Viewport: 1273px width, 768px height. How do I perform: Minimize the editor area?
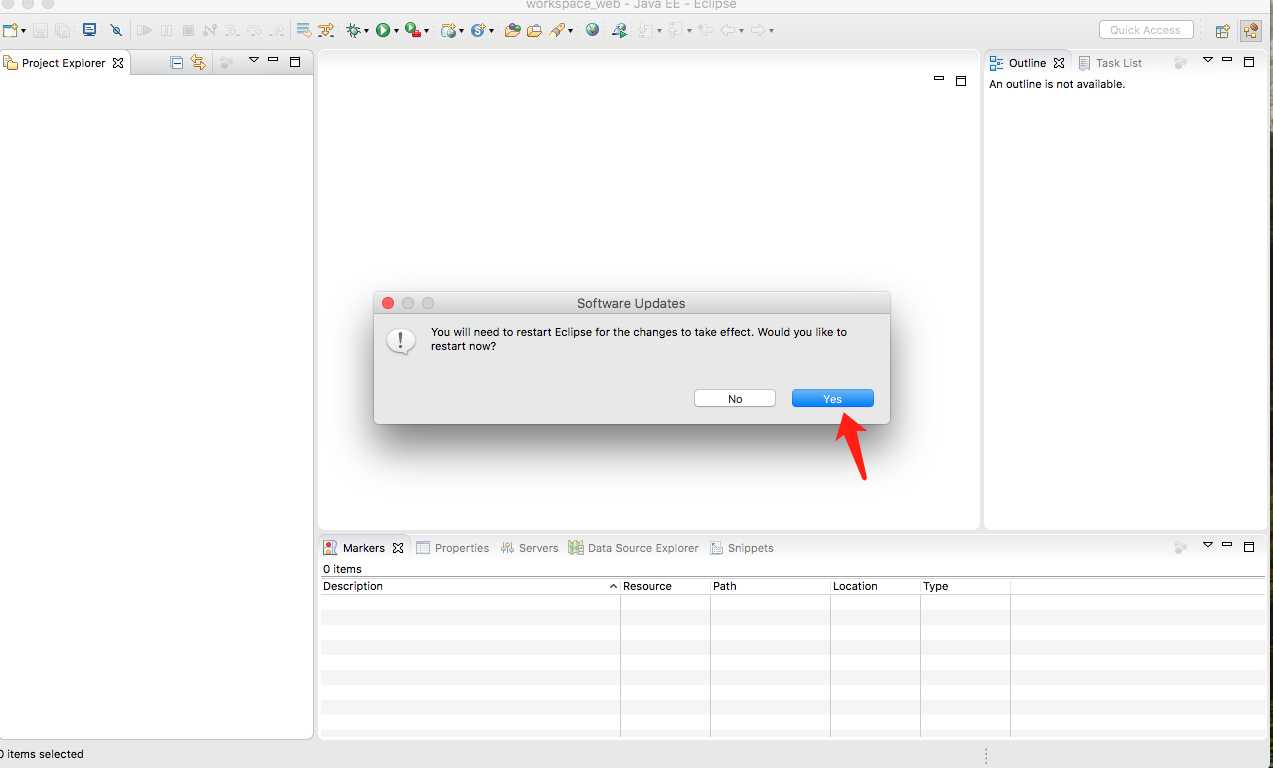tap(939, 79)
